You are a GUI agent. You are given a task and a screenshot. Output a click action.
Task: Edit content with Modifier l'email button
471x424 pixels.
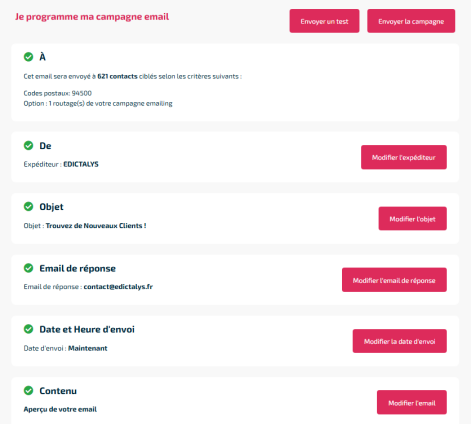[x=412, y=402]
